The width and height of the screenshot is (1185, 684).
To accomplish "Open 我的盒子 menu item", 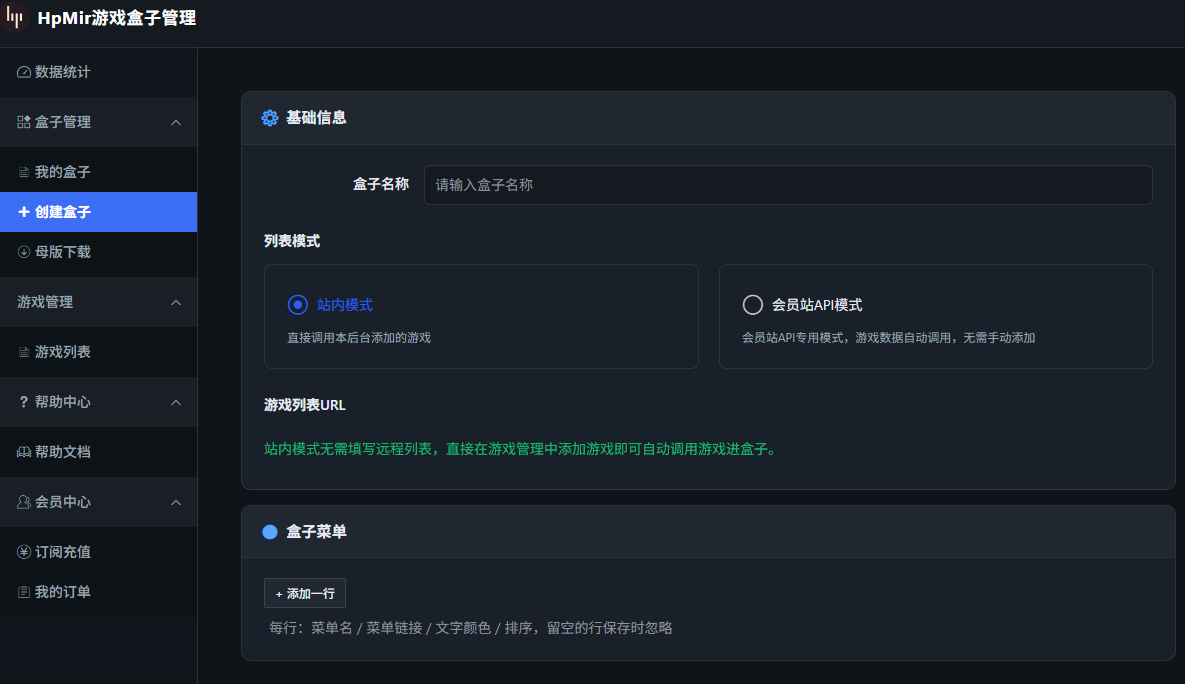I will [x=98, y=172].
